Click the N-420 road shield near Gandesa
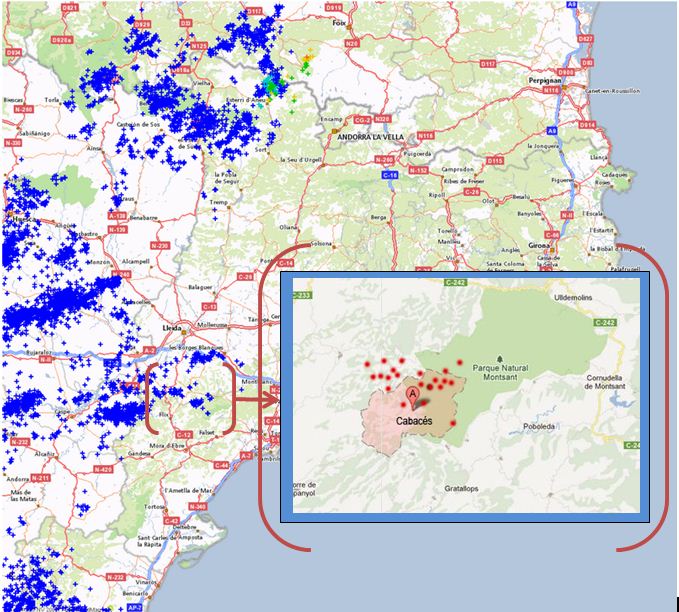Screen dimensions: 679x612 102,468
